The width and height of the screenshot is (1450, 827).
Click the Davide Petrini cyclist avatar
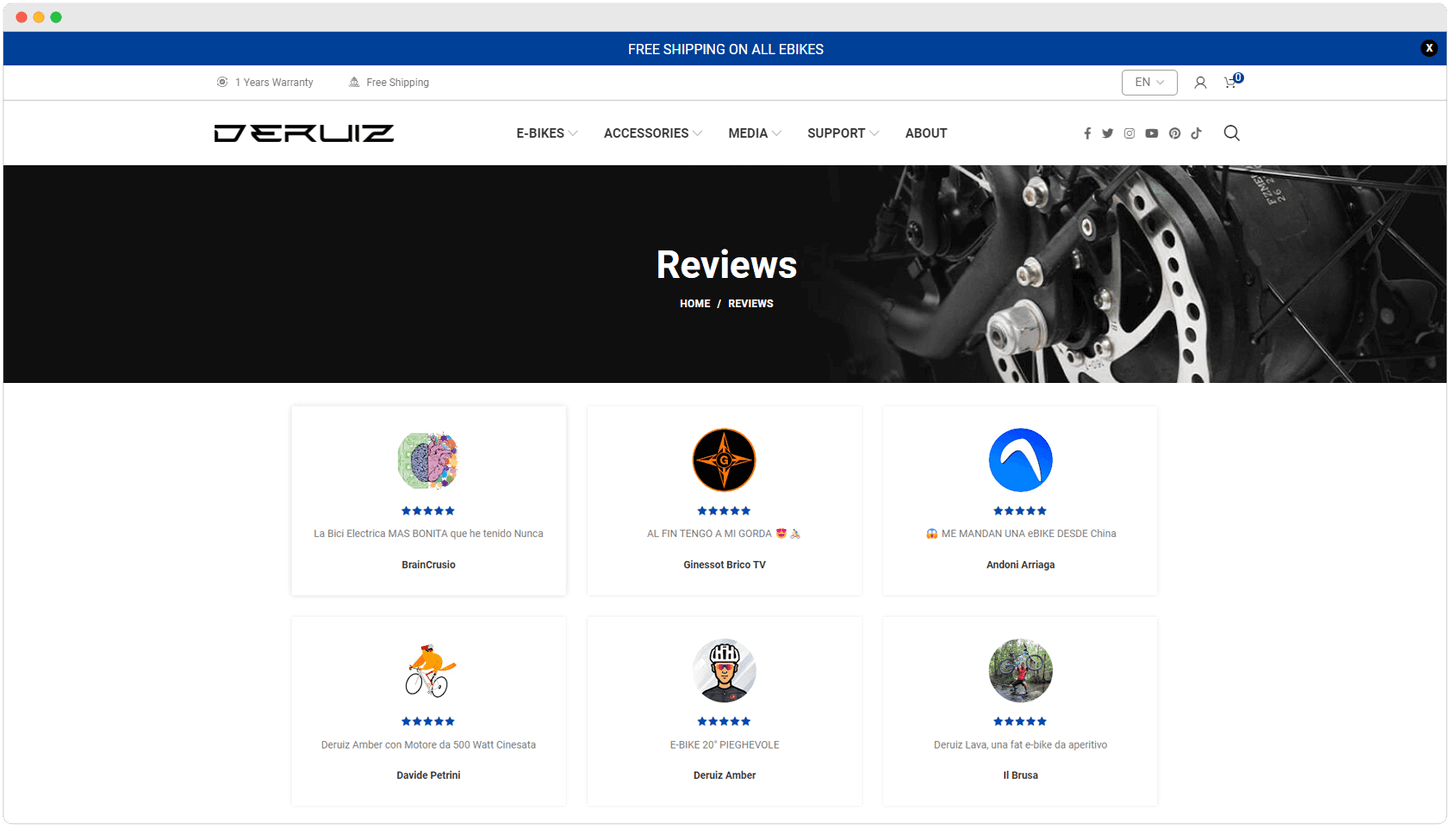[428, 670]
